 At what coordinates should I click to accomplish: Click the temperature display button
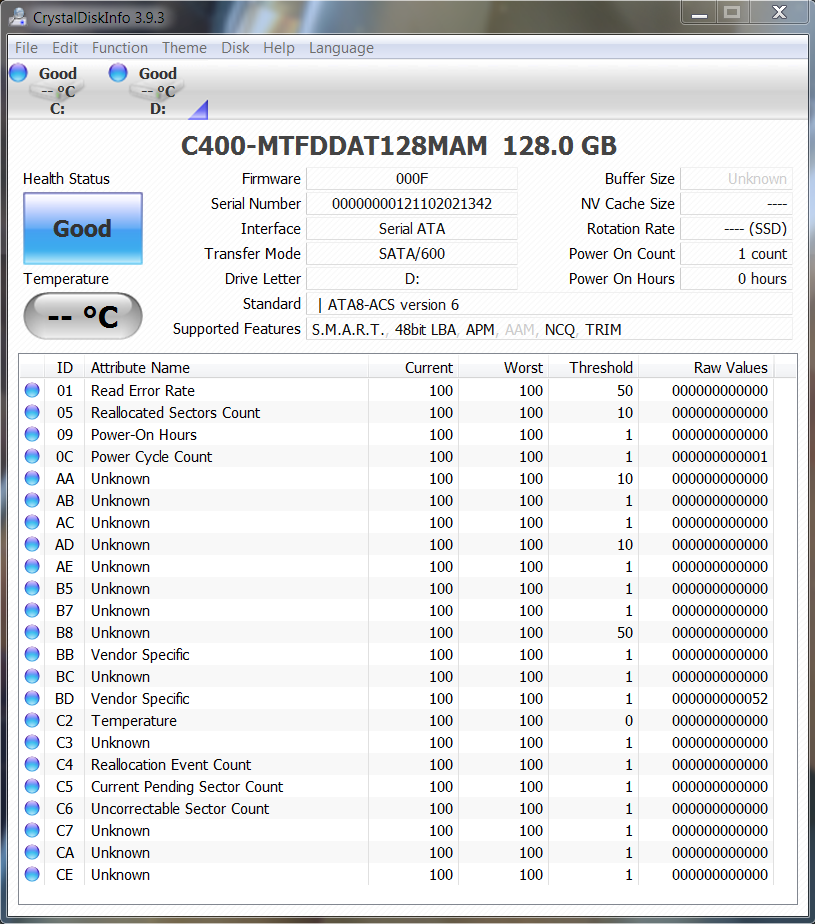(83, 317)
